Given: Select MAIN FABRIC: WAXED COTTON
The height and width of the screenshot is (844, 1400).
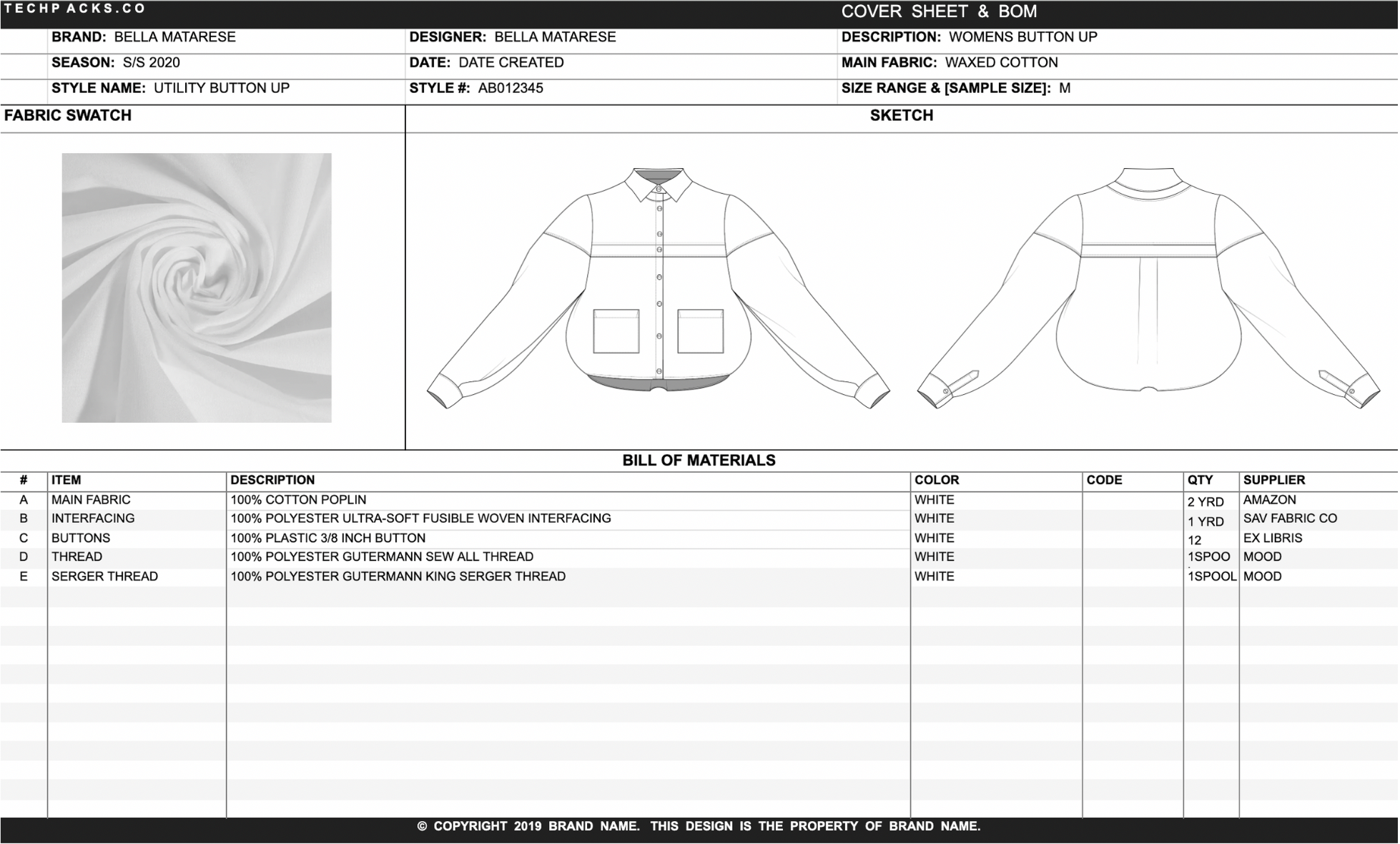Looking at the screenshot, I should click(x=950, y=63).
